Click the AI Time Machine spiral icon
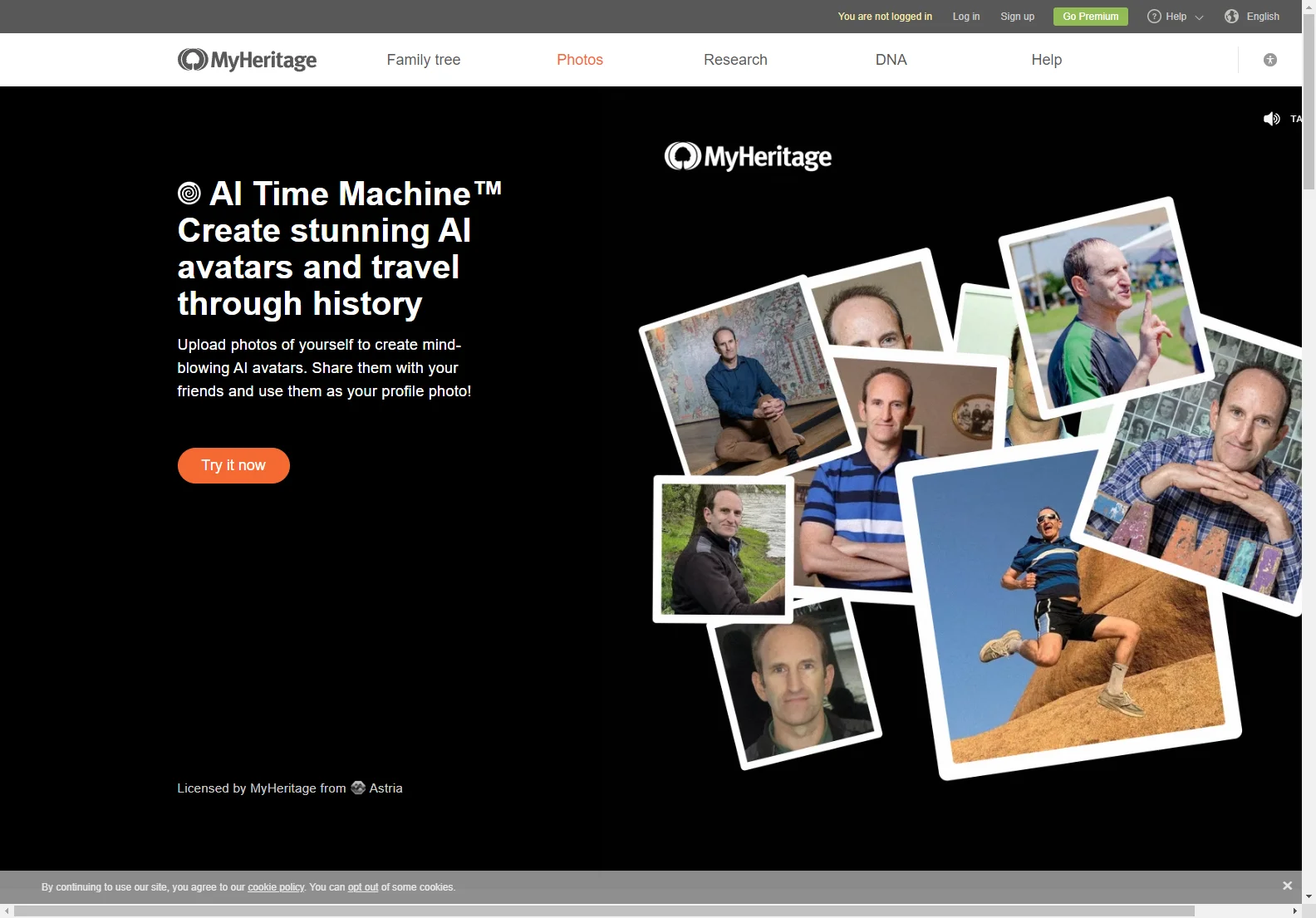The image size is (1316, 918). coord(189,194)
